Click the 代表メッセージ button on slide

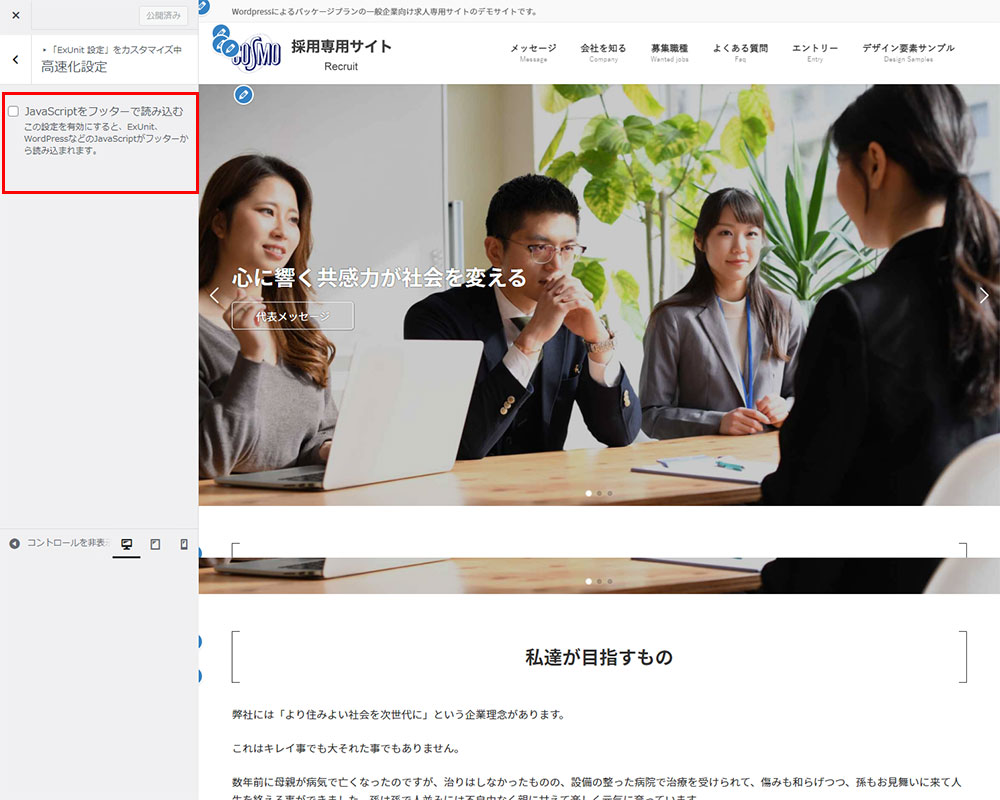(292, 316)
